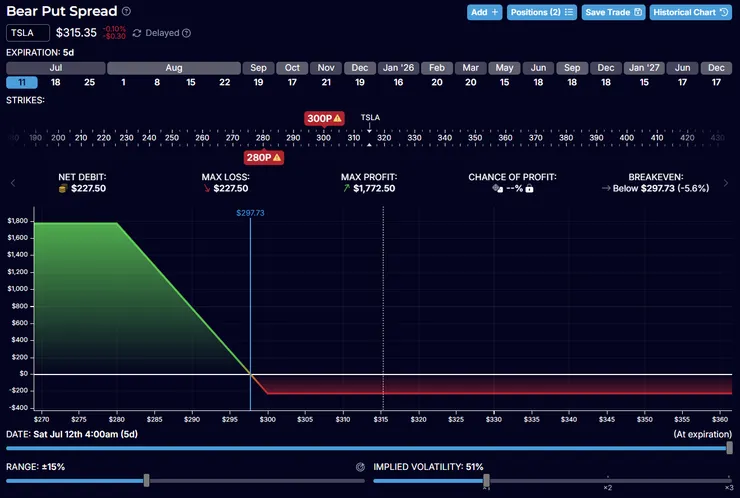Choose expiration date 16 under Jan '26

pyautogui.click(x=398, y=83)
